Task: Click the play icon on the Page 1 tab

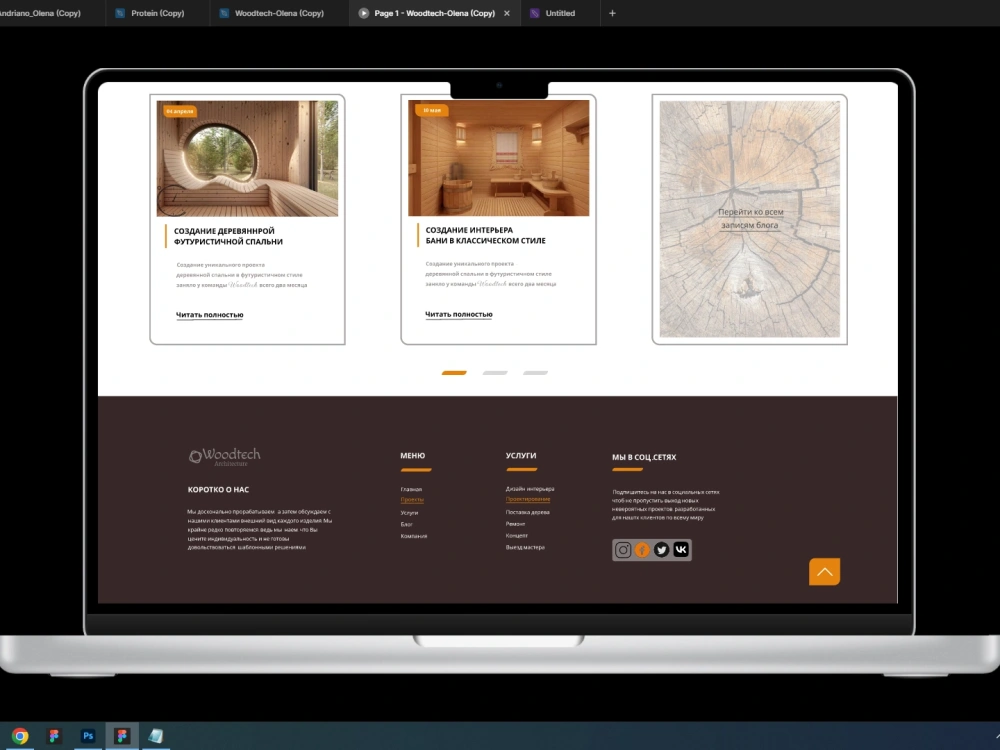Action: [x=364, y=13]
